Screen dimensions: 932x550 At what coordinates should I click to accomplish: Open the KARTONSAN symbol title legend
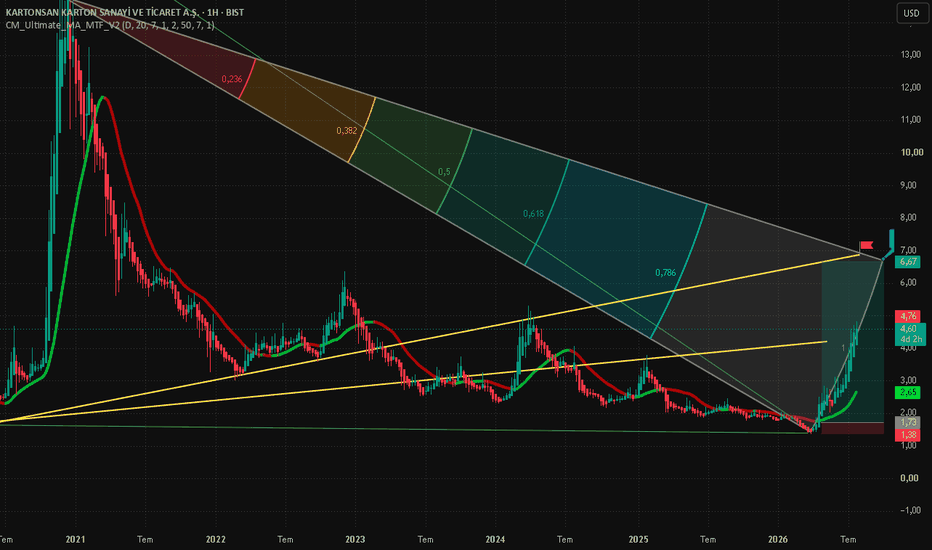[x=125, y=12]
